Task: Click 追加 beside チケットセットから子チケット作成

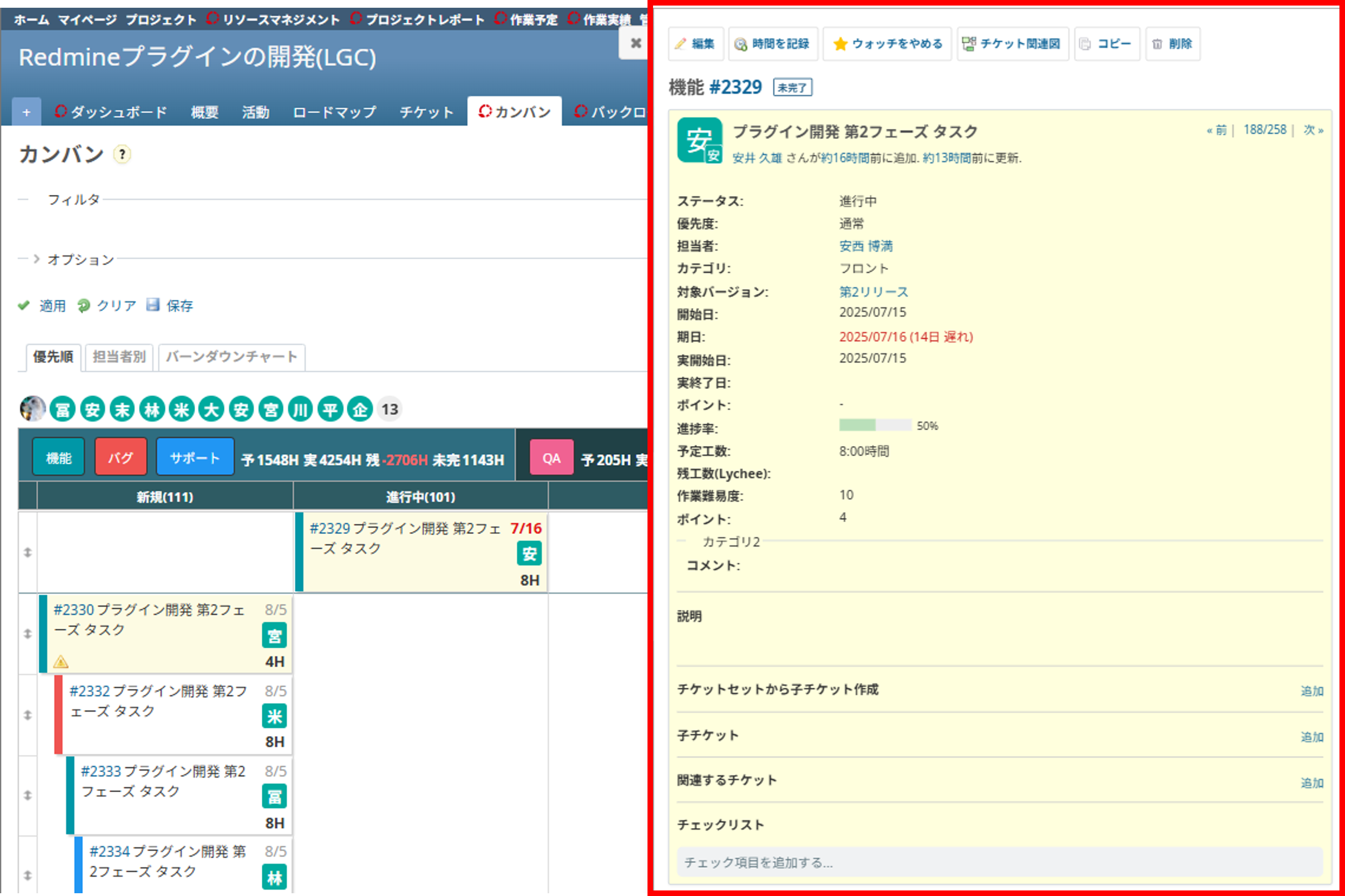Action: tap(1312, 692)
